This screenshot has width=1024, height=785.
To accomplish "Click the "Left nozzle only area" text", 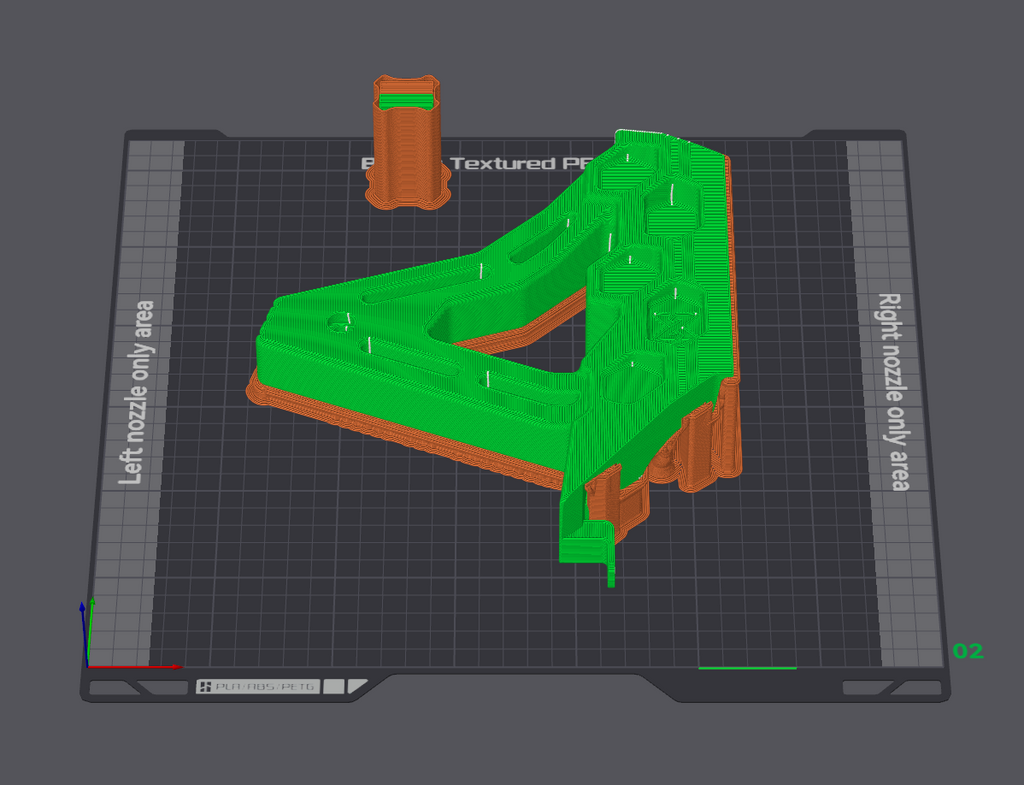I will (x=137, y=392).
